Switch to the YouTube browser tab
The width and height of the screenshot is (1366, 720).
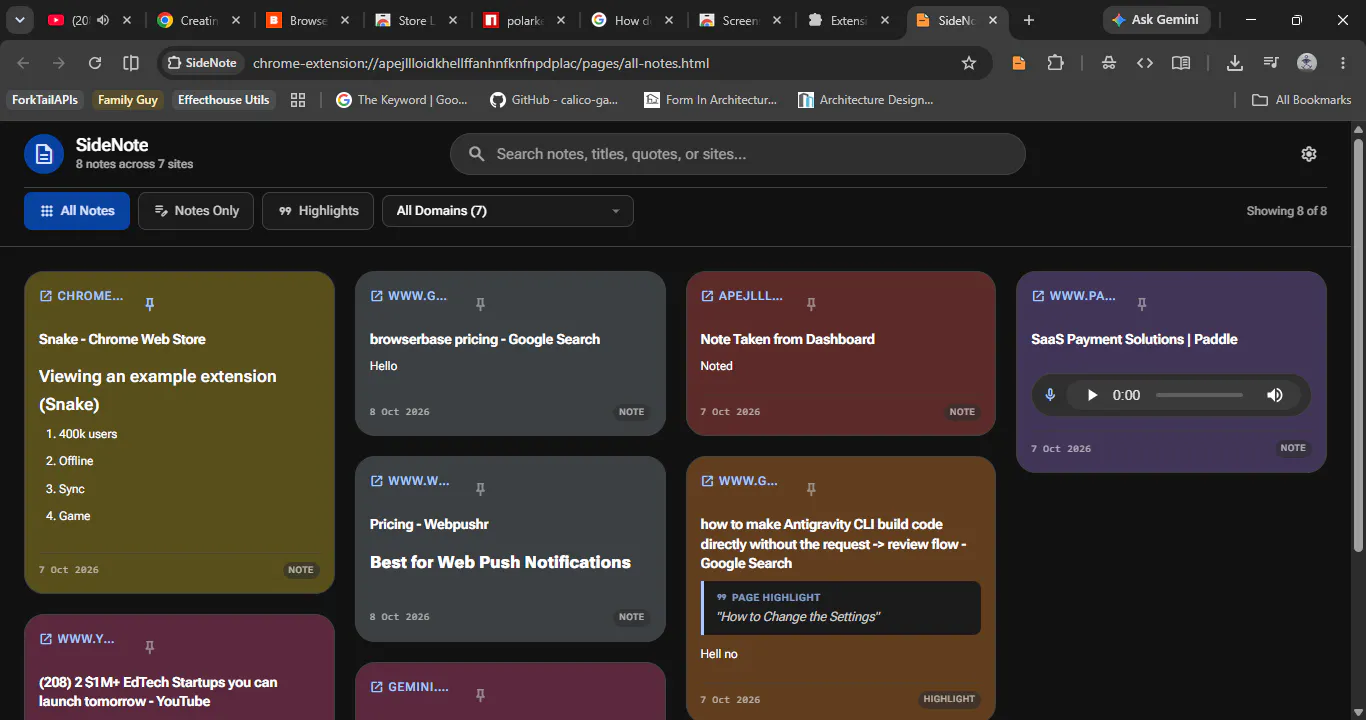(x=90, y=20)
